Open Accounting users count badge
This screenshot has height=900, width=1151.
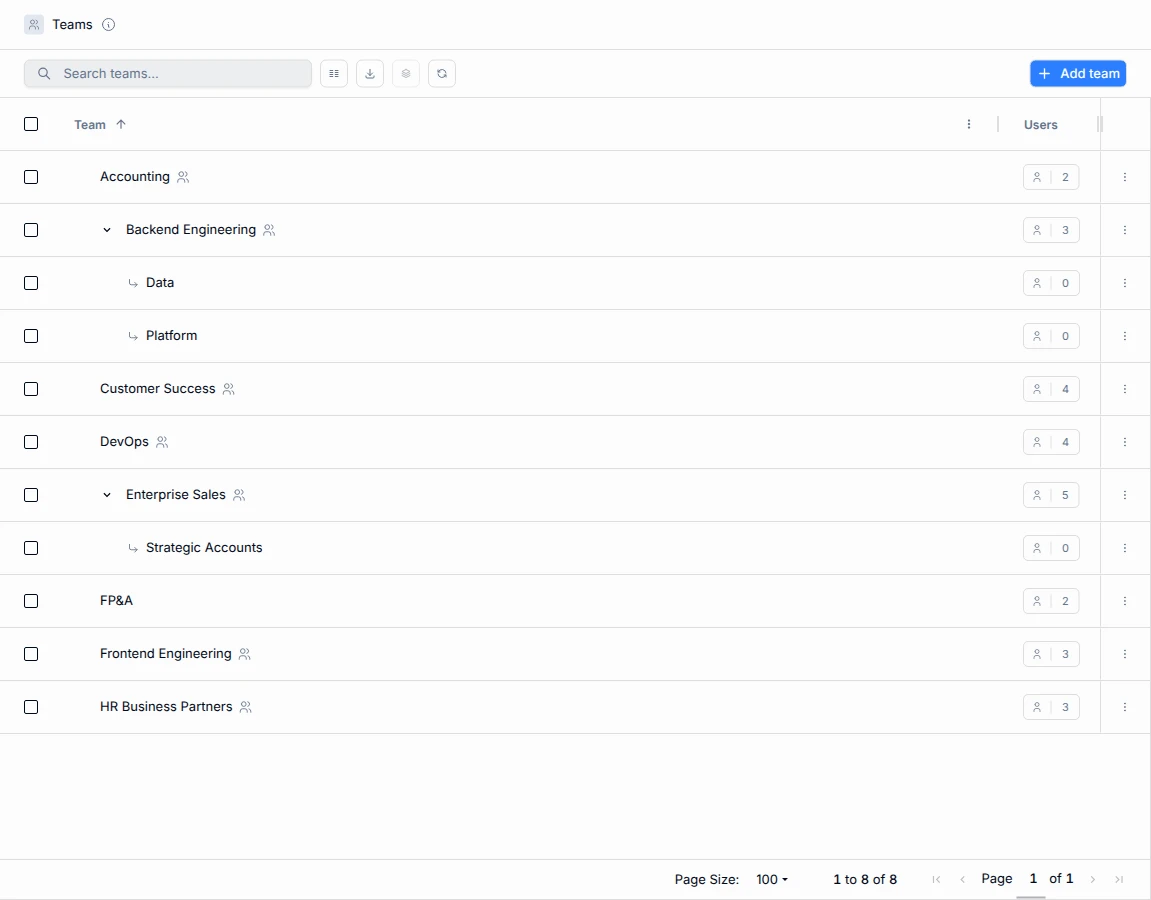point(1051,177)
